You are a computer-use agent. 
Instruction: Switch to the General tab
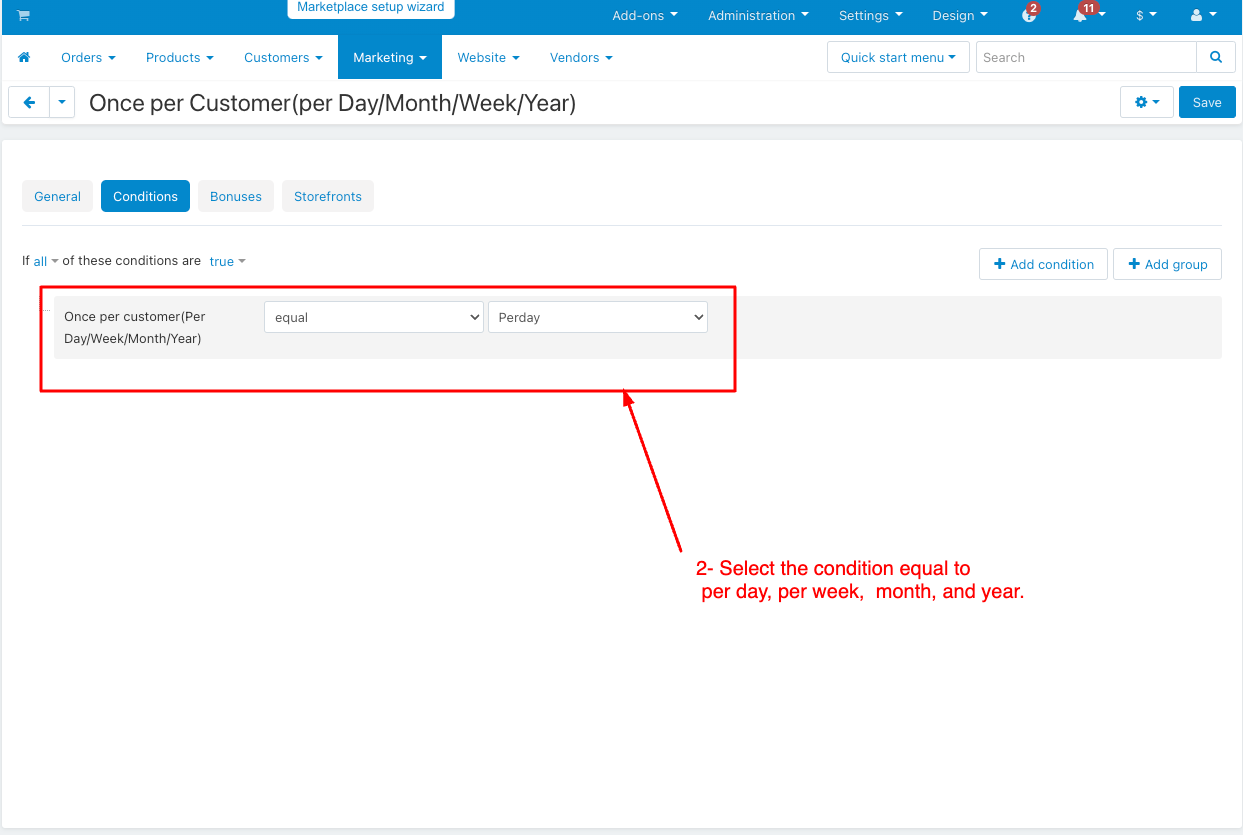click(57, 197)
